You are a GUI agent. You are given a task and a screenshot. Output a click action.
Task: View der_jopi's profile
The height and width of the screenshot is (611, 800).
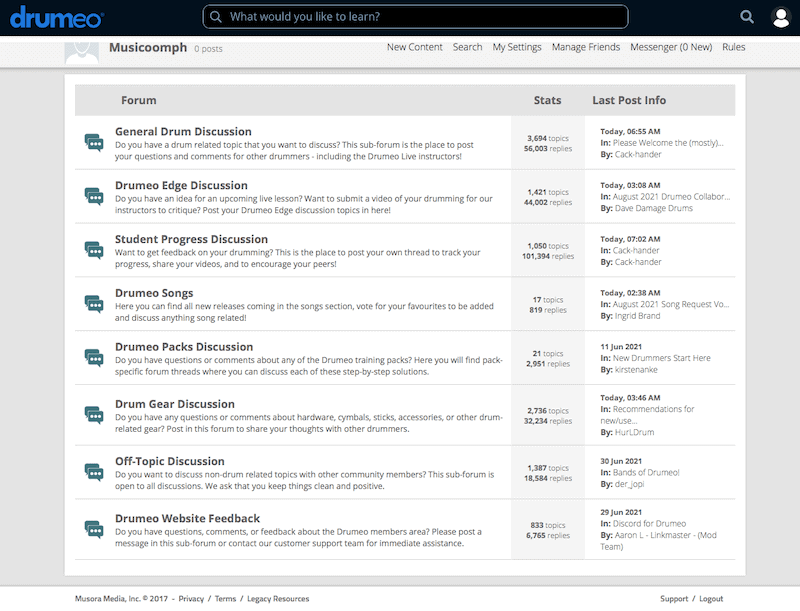pyautogui.click(x=629, y=484)
